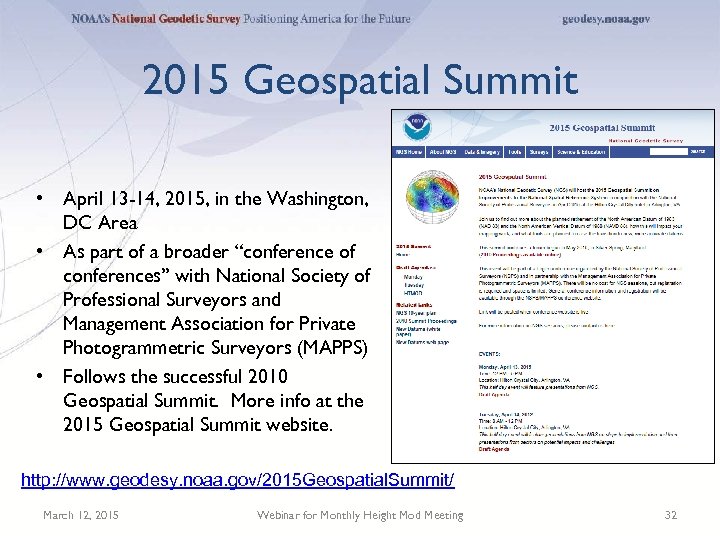Open Tuesday link under Draft Agendas
This screenshot has height=540, width=720.
pyautogui.click(x=414, y=285)
